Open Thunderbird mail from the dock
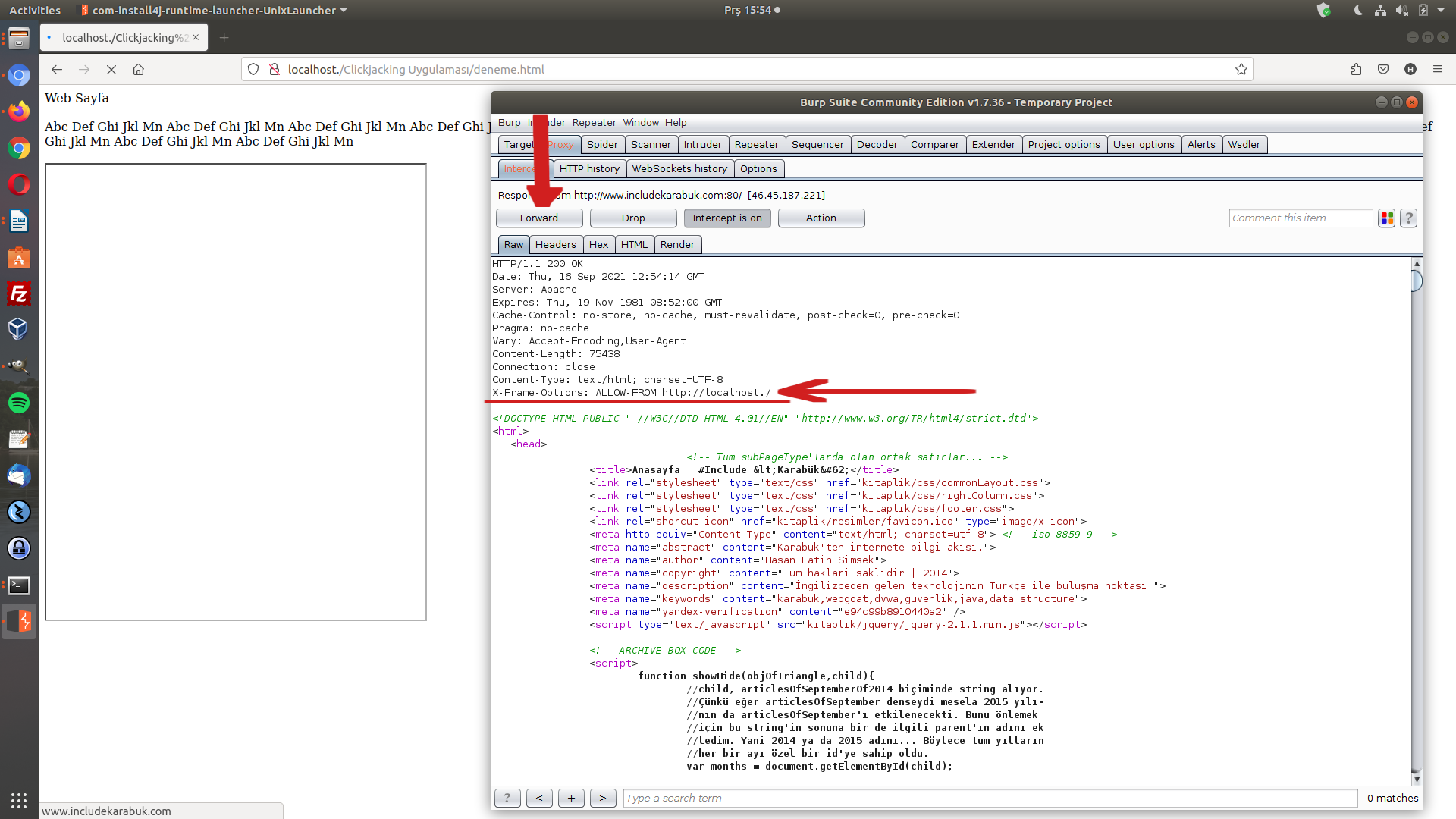1456x819 pixels. (x=19, y=475)
